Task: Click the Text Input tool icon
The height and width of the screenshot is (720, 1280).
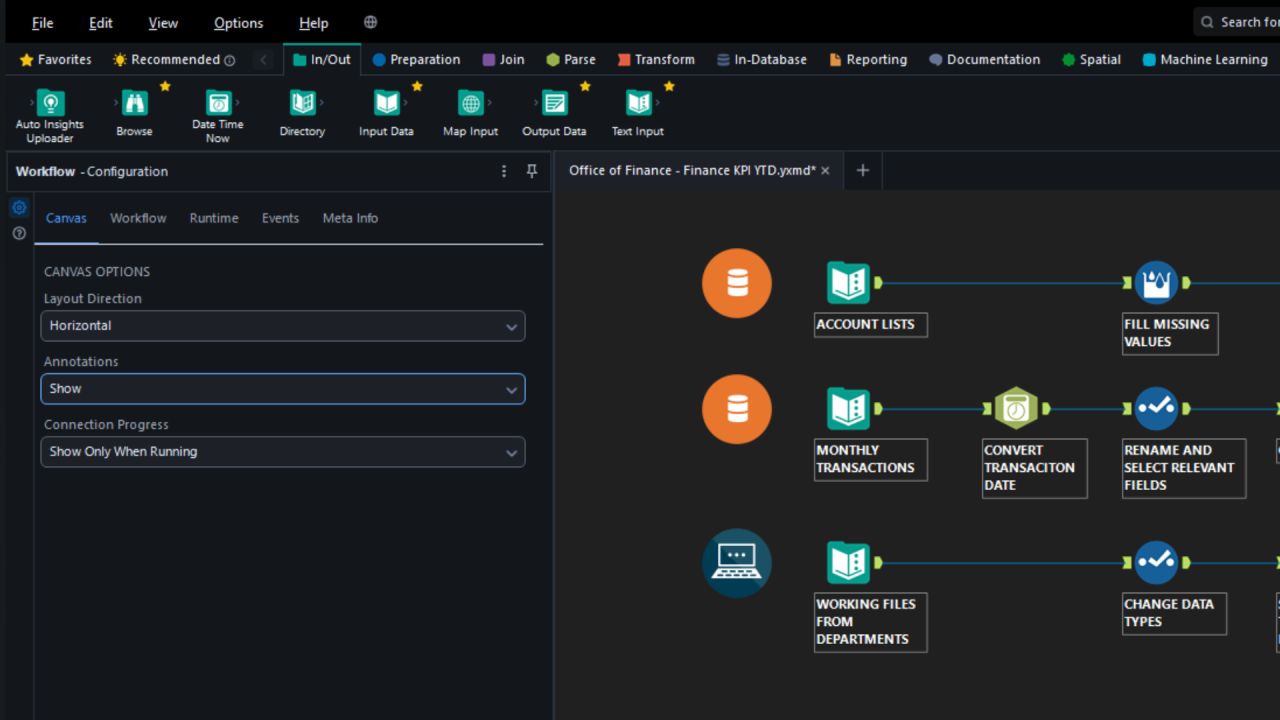Action: pyautogui.click(x=638, y=103)
